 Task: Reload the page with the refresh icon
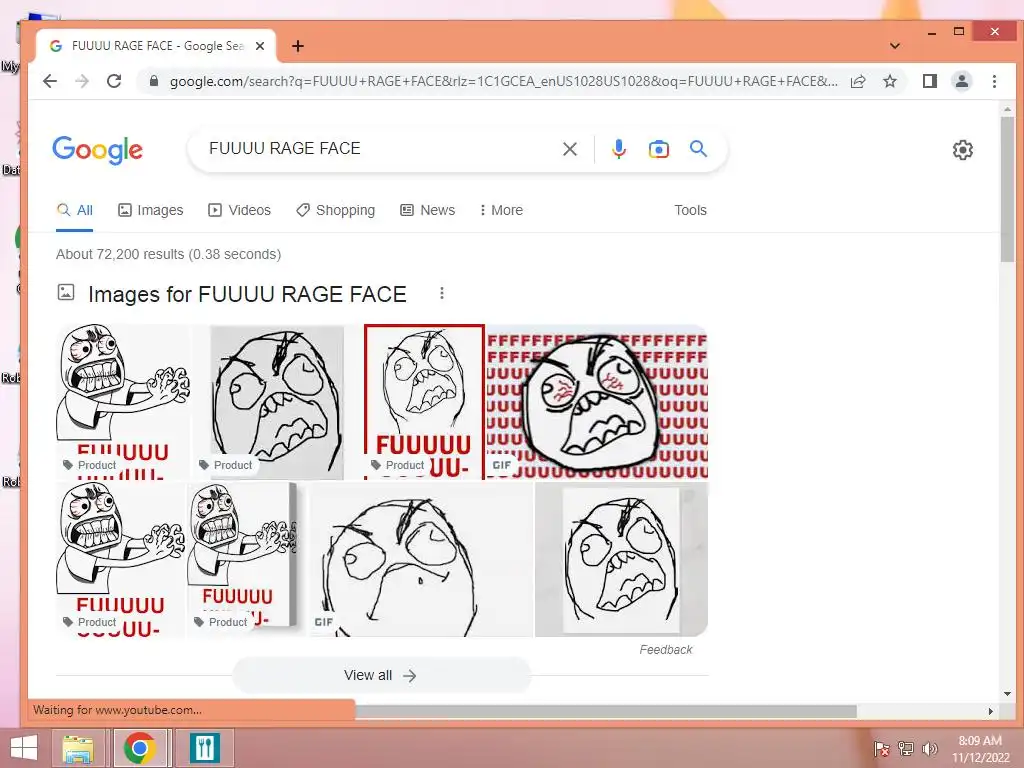(114, 81)
